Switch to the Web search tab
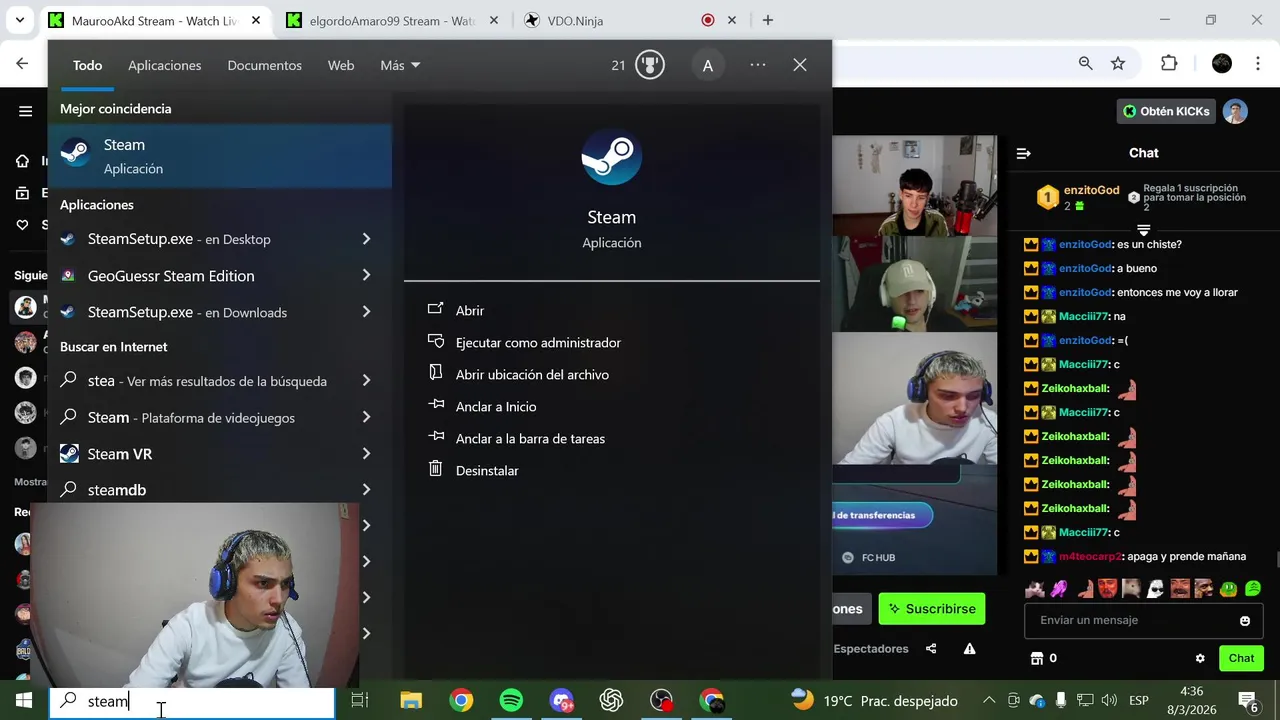Image resolution: width=1280 pixels, height=720 pixels. 341,65
